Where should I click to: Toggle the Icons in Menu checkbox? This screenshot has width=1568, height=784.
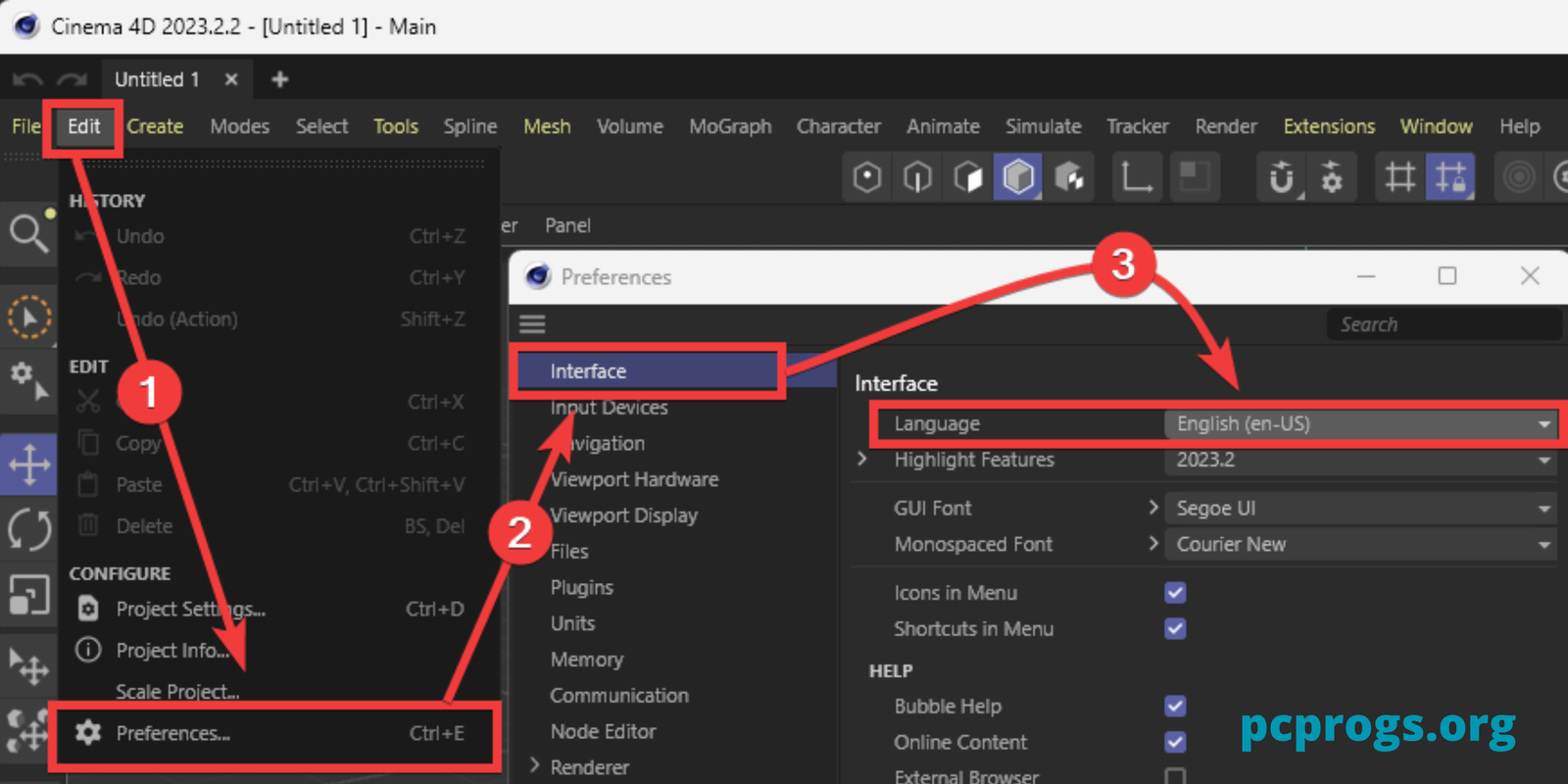(1175, 593)
